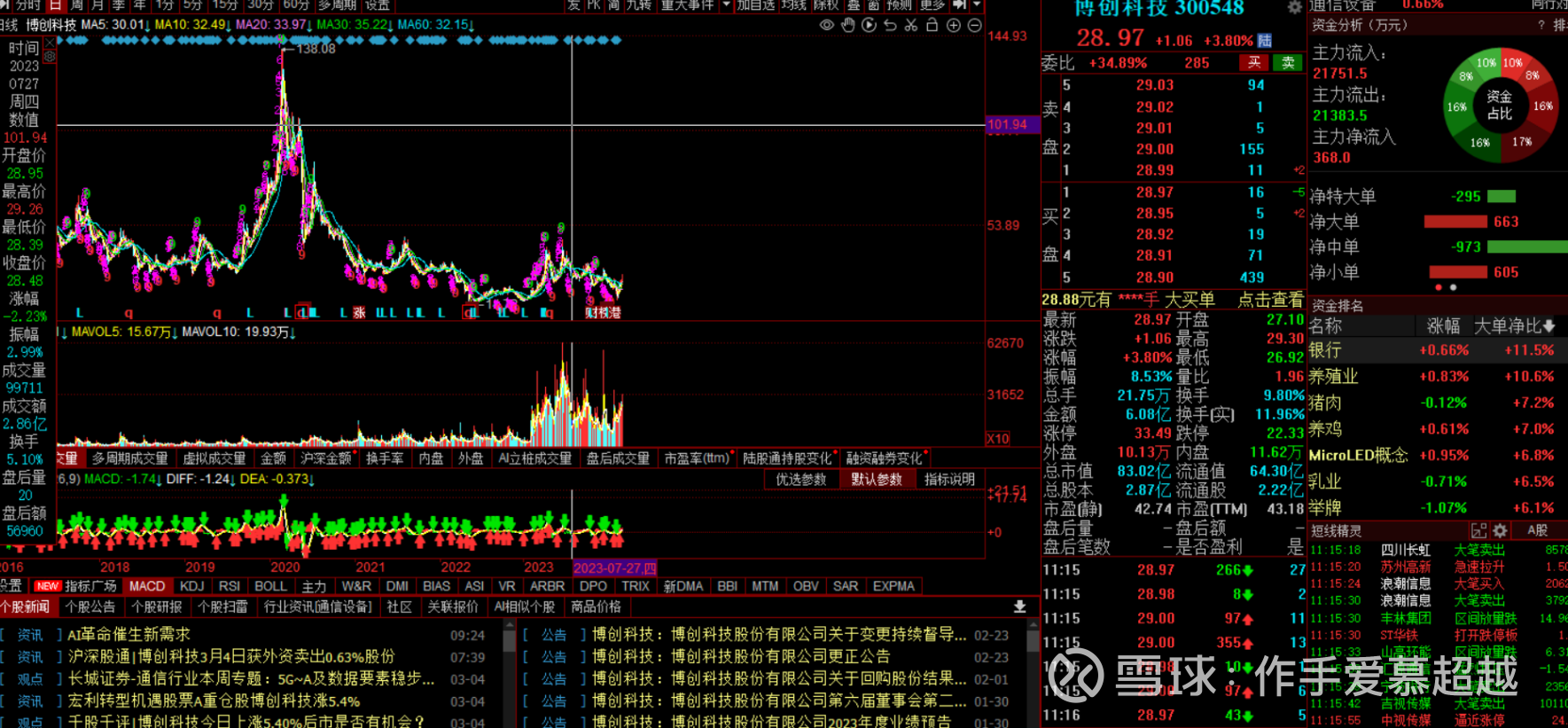This screenshot has width=1568, height=728.
Task: Click the download icon in news bar
Action: pos(1020,607)
